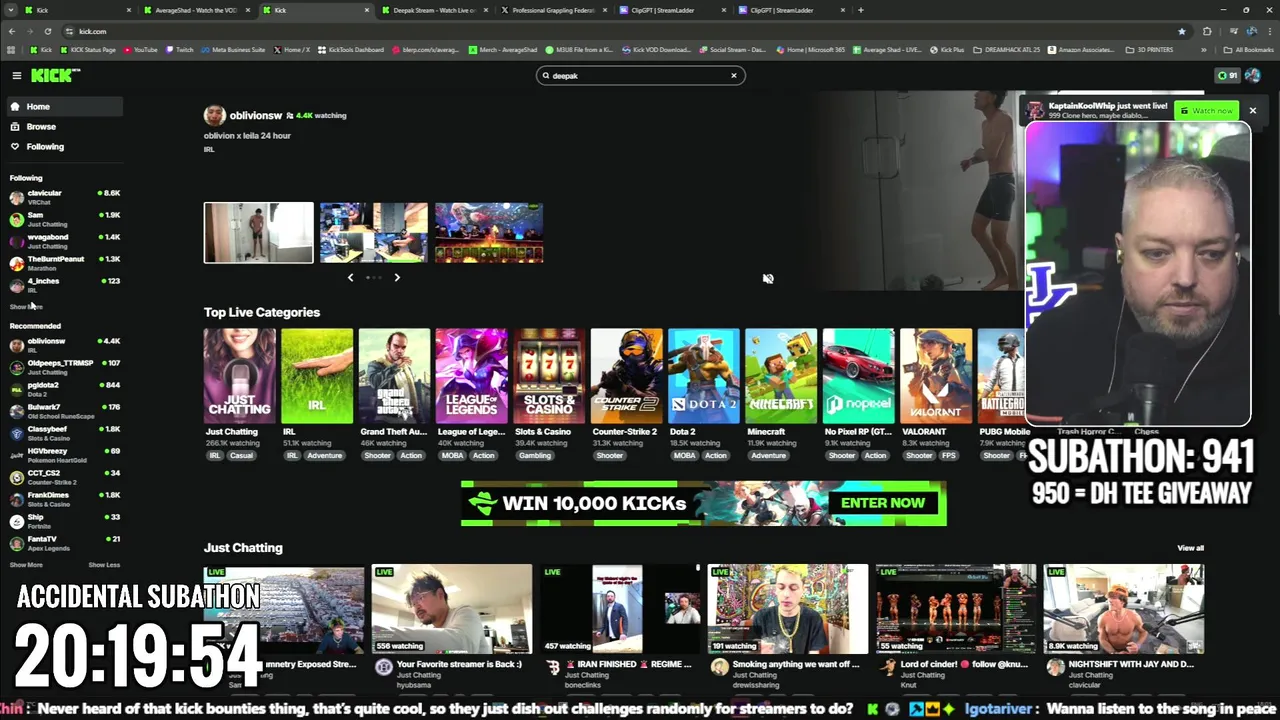The width and height of the screenshot is (1280, 720).
Task: Go to next featured carousel slide
Action: pos(397,277)
